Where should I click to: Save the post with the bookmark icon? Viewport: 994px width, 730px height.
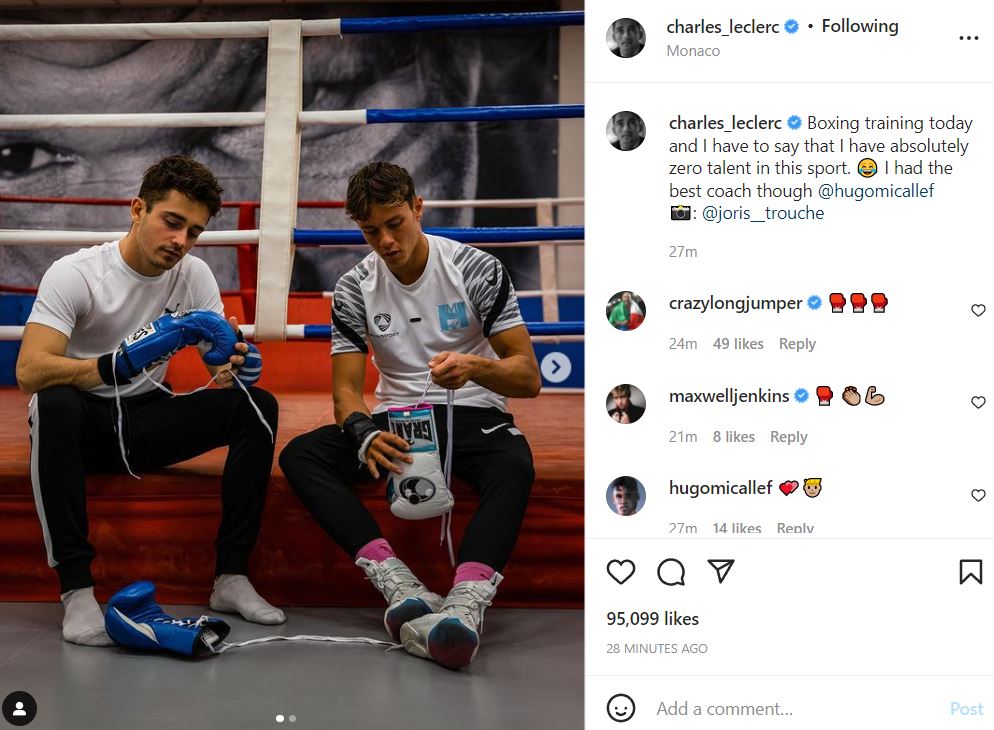(x=971, y=572)
